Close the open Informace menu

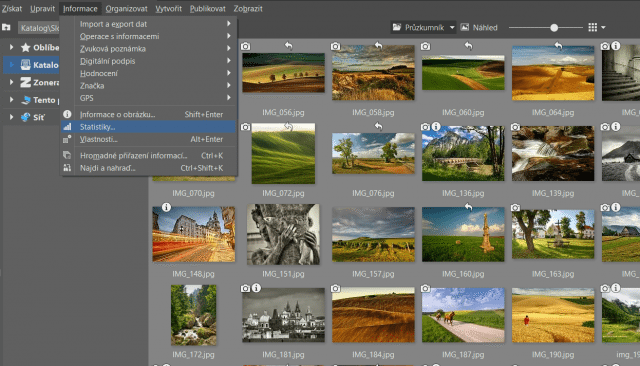coord(80,9)
